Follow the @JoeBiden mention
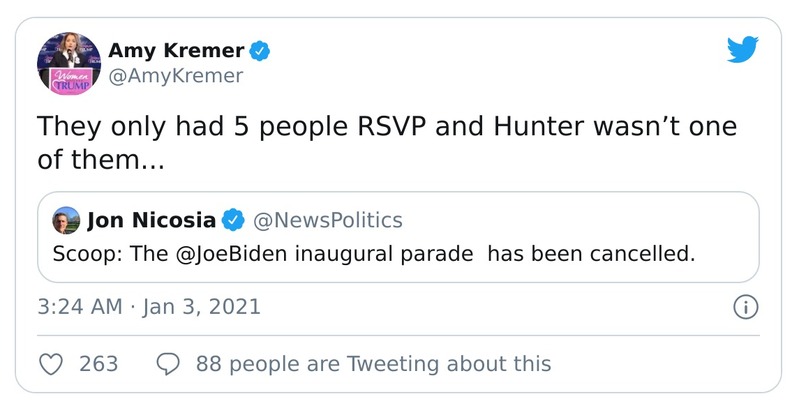Screen dimensions: 799x408 coord(220,253)
